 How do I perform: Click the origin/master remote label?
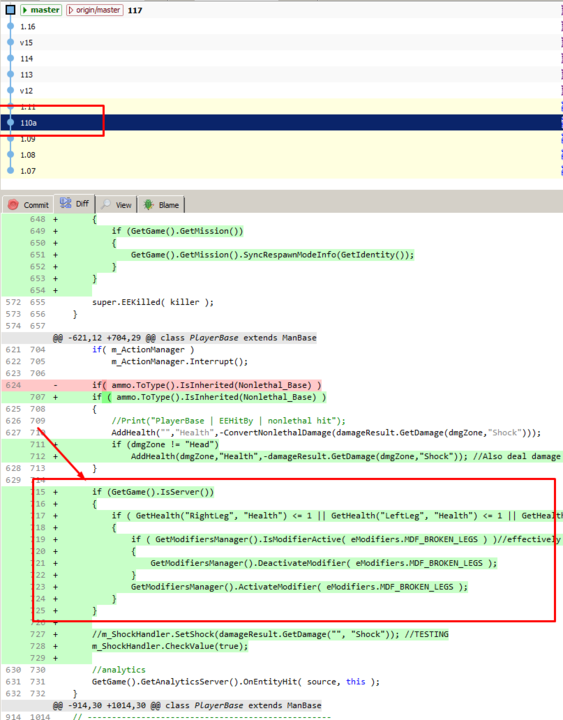pyautogui.click(x=95, y=10)
